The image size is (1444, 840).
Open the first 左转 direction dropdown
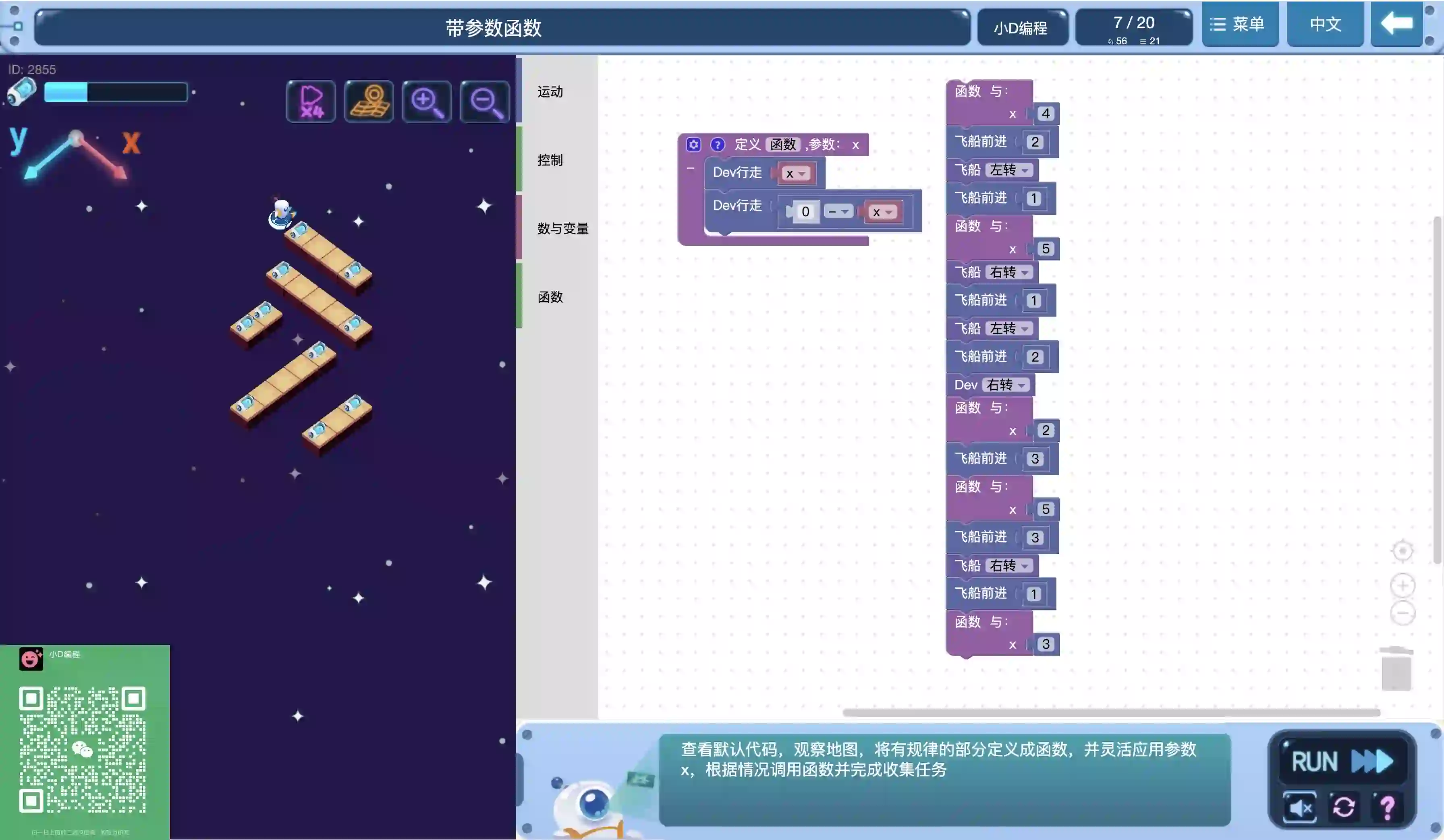click(1010, 170)
